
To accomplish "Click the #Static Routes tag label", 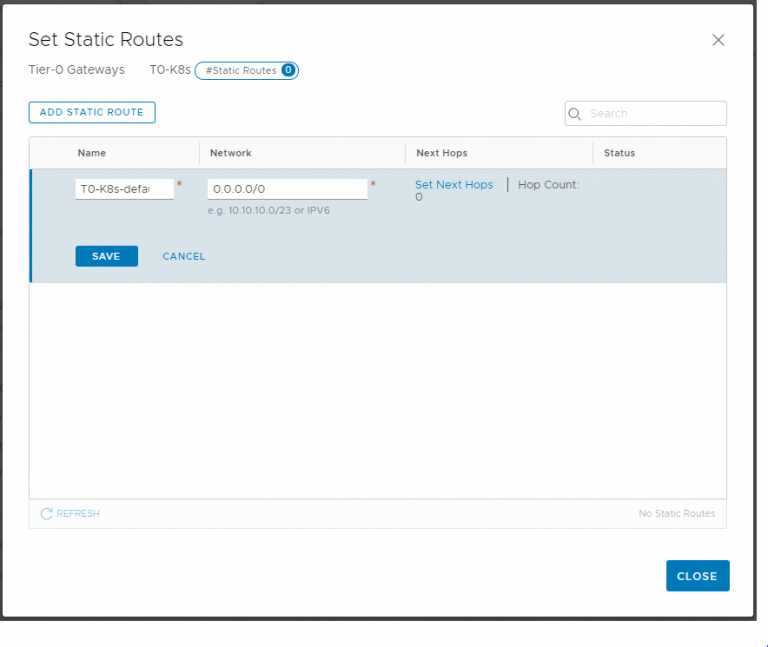I will 240,70.
